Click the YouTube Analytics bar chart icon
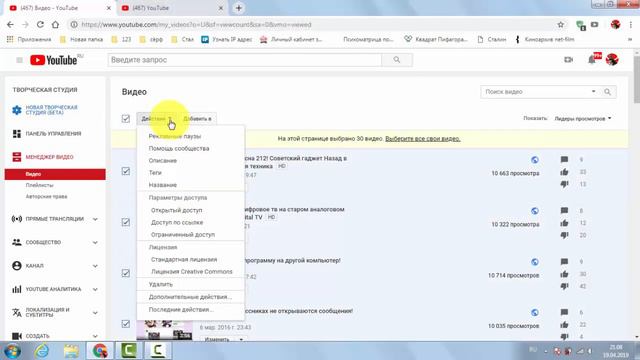The image size is (640, 360). (17, 289)
